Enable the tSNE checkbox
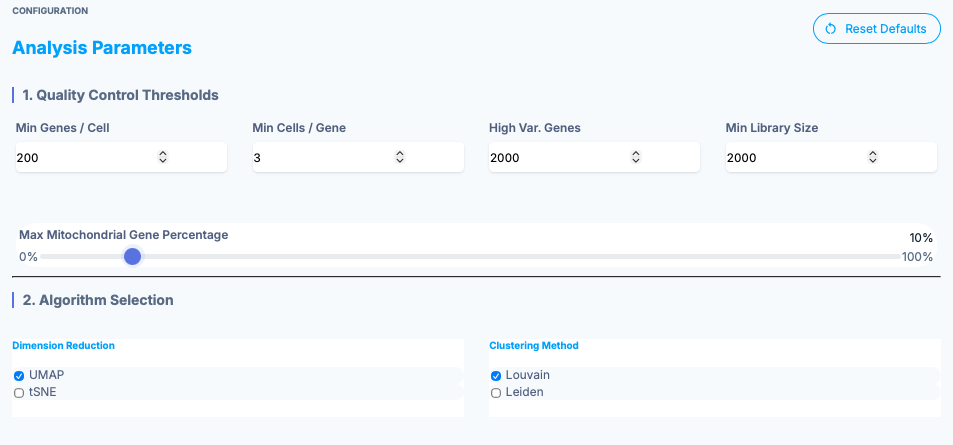This screenshot has width=953, height=445. (x=19, y=393)
